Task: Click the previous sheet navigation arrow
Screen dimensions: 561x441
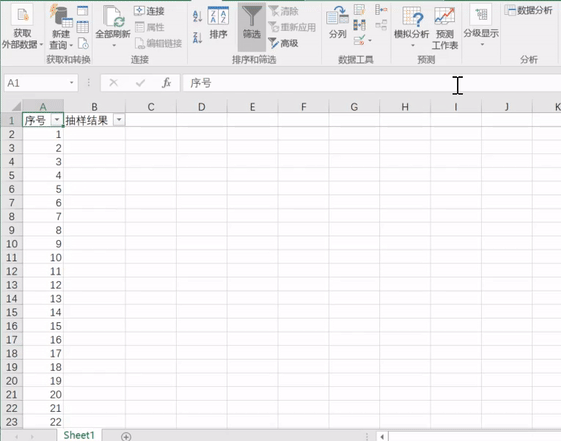Action: (x=16, y=436)
